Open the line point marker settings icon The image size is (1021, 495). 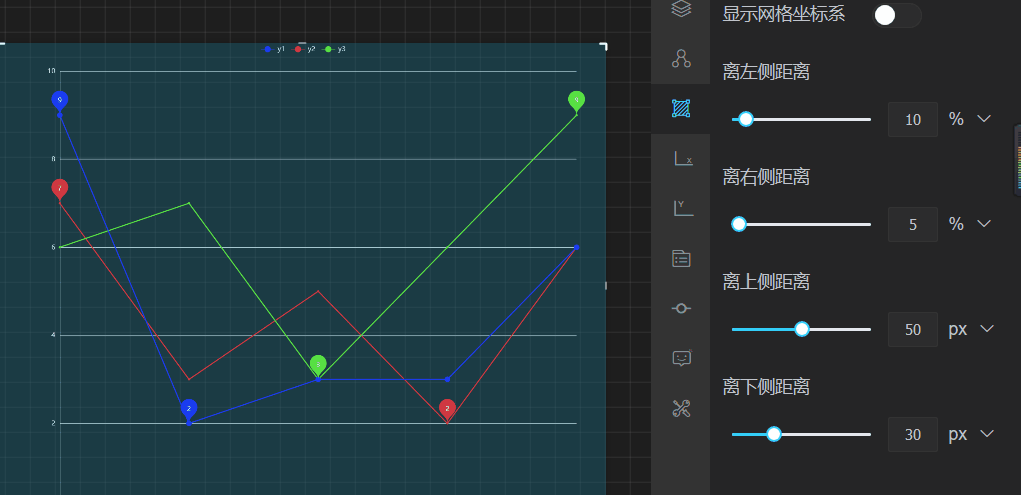click(x=681, y=308)
